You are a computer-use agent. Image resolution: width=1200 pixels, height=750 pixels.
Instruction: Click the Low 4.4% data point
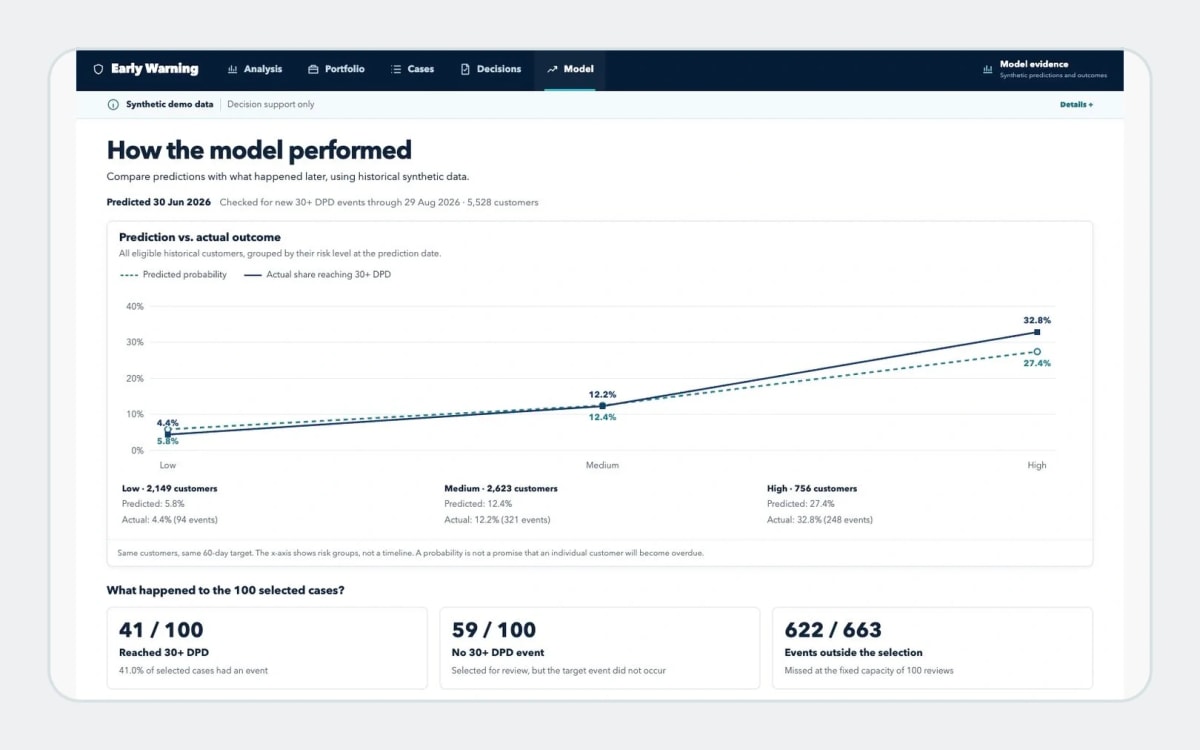[x=167, y=434]
